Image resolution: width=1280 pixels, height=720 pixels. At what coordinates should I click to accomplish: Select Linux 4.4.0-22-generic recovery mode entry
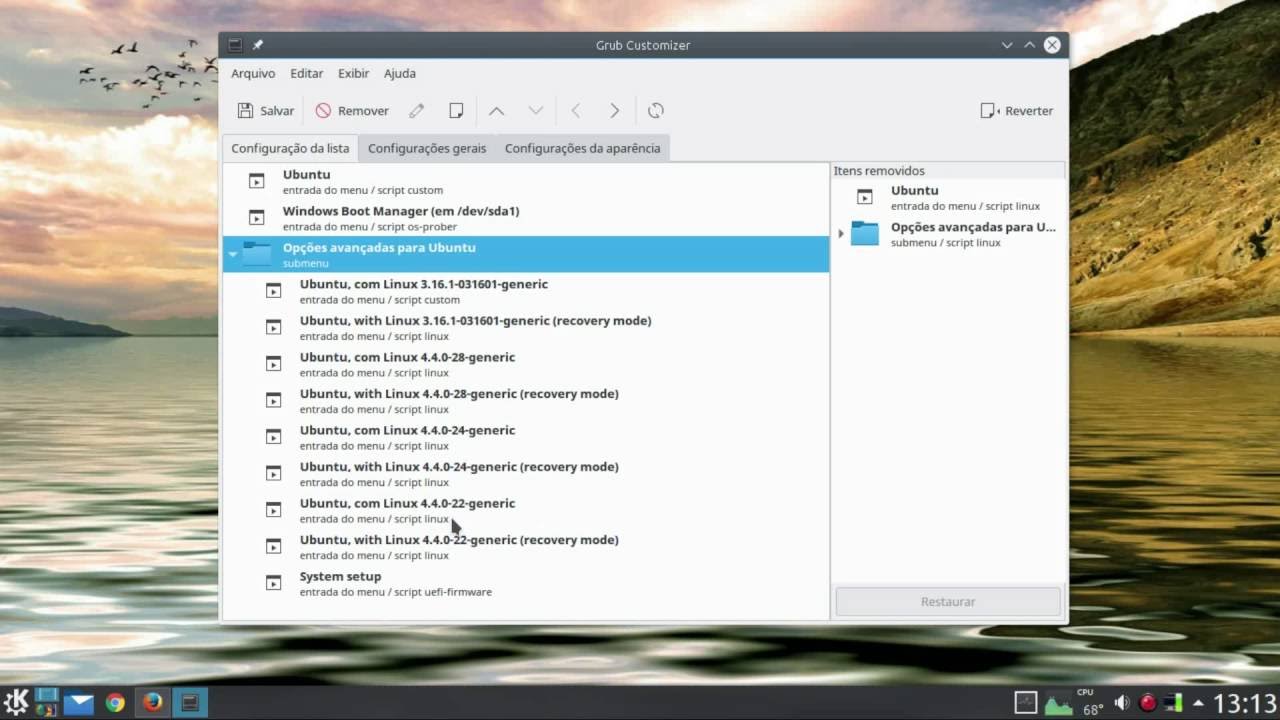pos(526,547)
